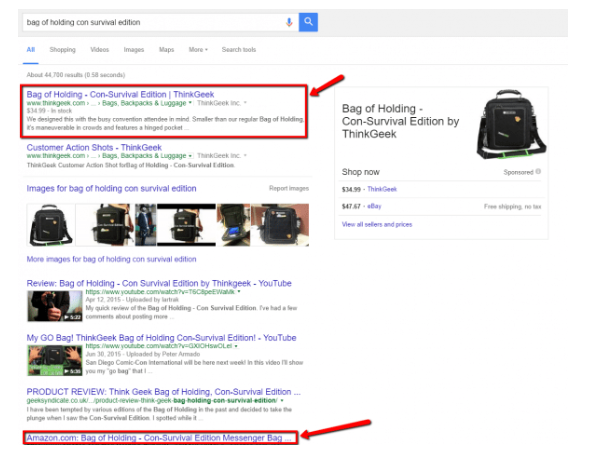Switch to the Videos tab
Image resolution: width=612 pixels, height=463 pixels.
99,49
